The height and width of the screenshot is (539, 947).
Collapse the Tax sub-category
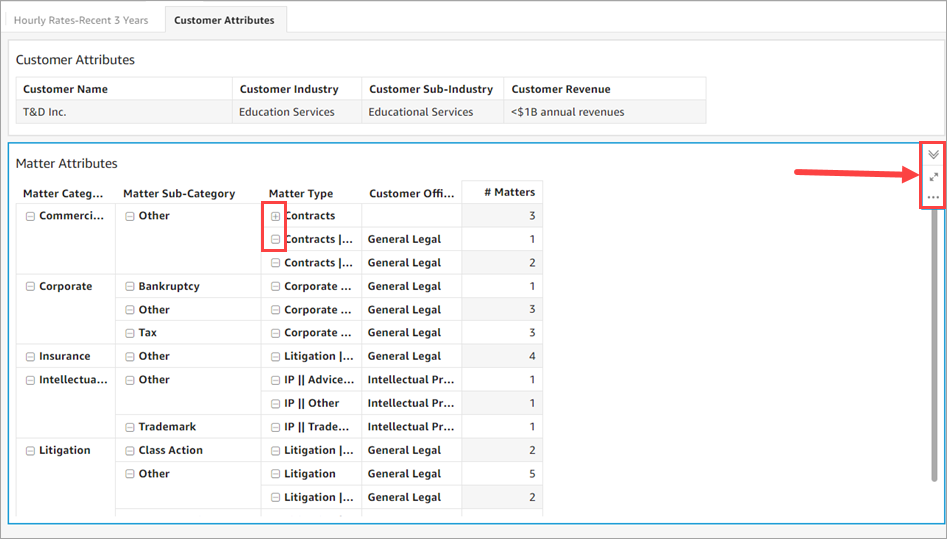tap(130, 333)
